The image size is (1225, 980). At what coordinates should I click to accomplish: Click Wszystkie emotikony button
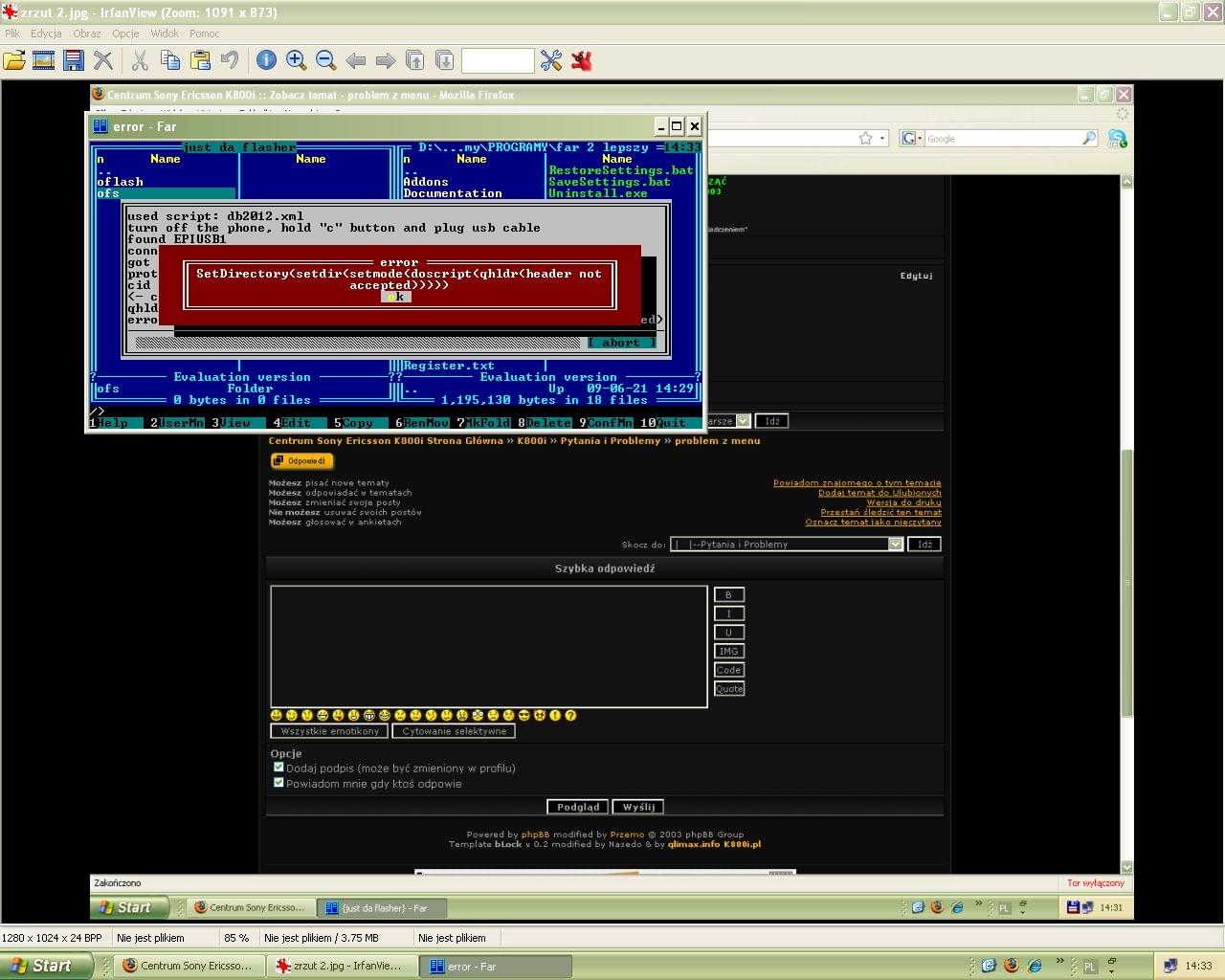coord(330,731)
